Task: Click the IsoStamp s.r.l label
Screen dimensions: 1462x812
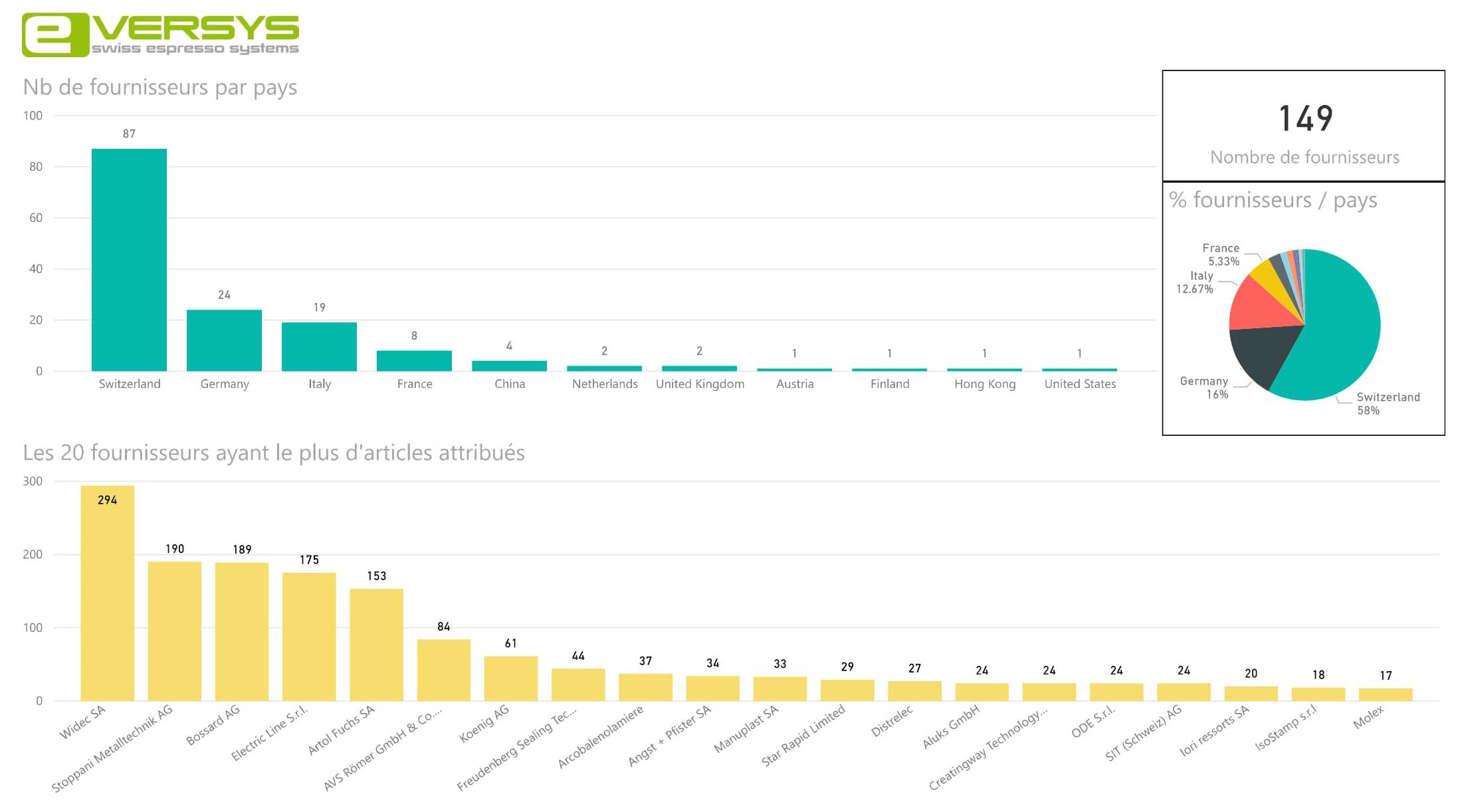Action: 1286,728
